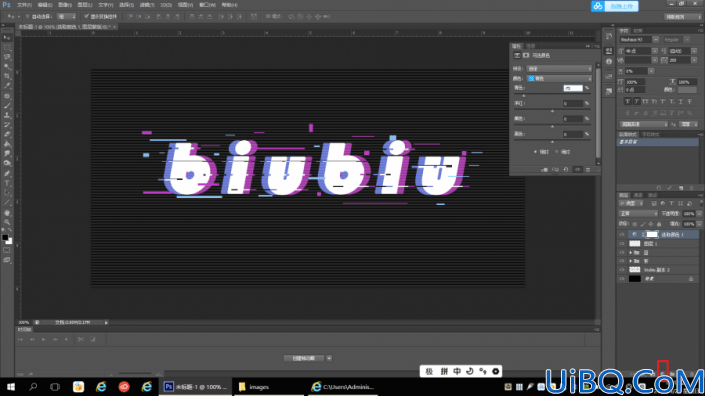
Task: Click the lock-all padlock icon in Layers panel
Action: point(659,224)
